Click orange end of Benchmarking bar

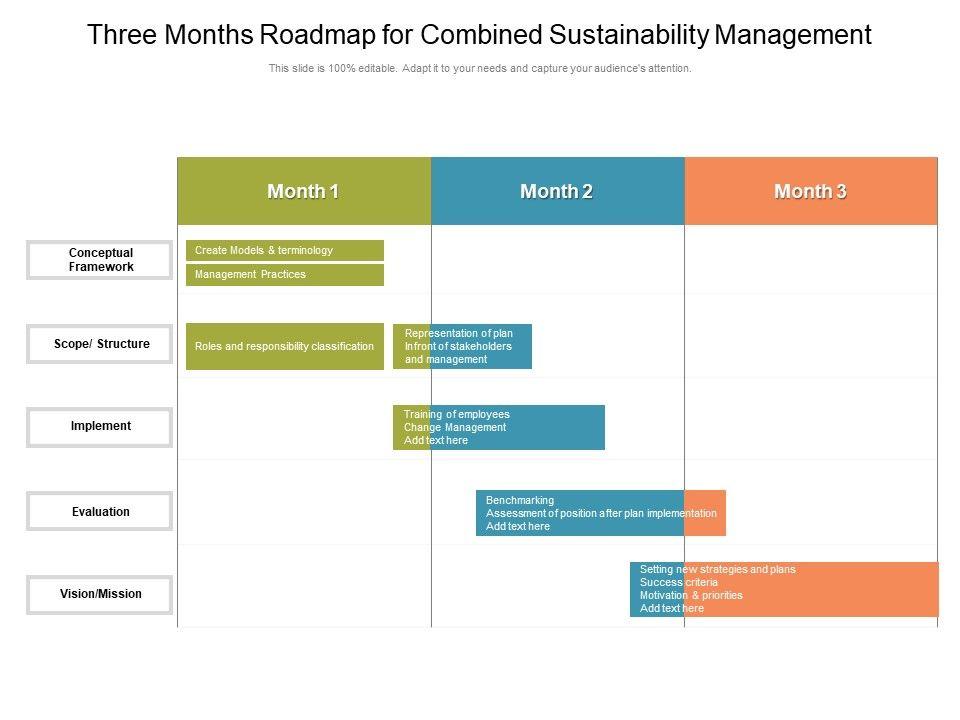tap(706, 513)
